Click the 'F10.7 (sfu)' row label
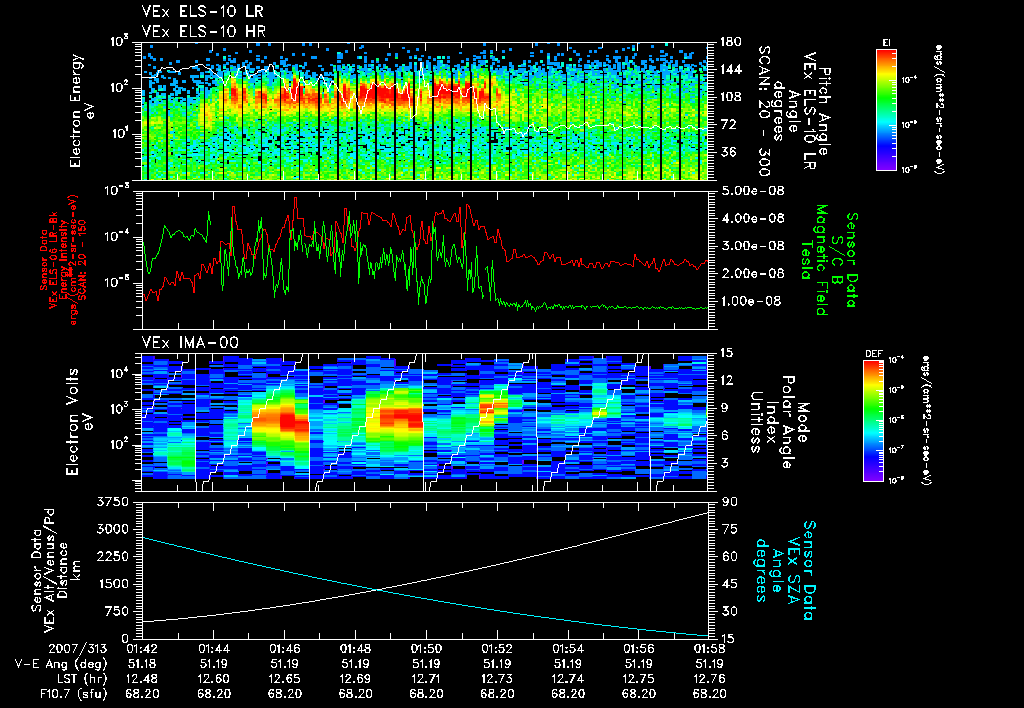Screen dimensions: 1024x708 pos(72,694)
